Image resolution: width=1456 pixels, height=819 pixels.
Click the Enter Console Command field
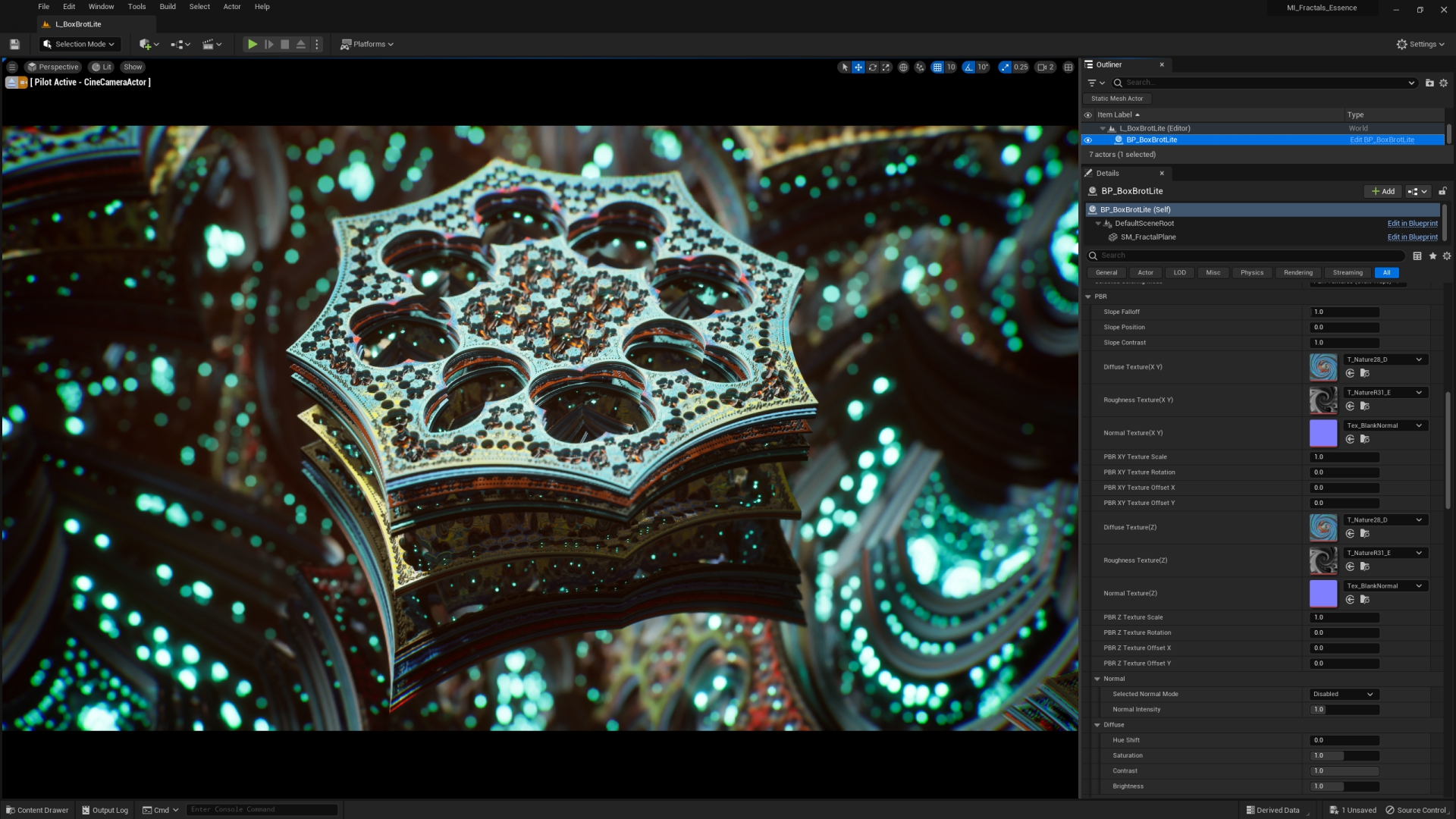click(262, 810)
